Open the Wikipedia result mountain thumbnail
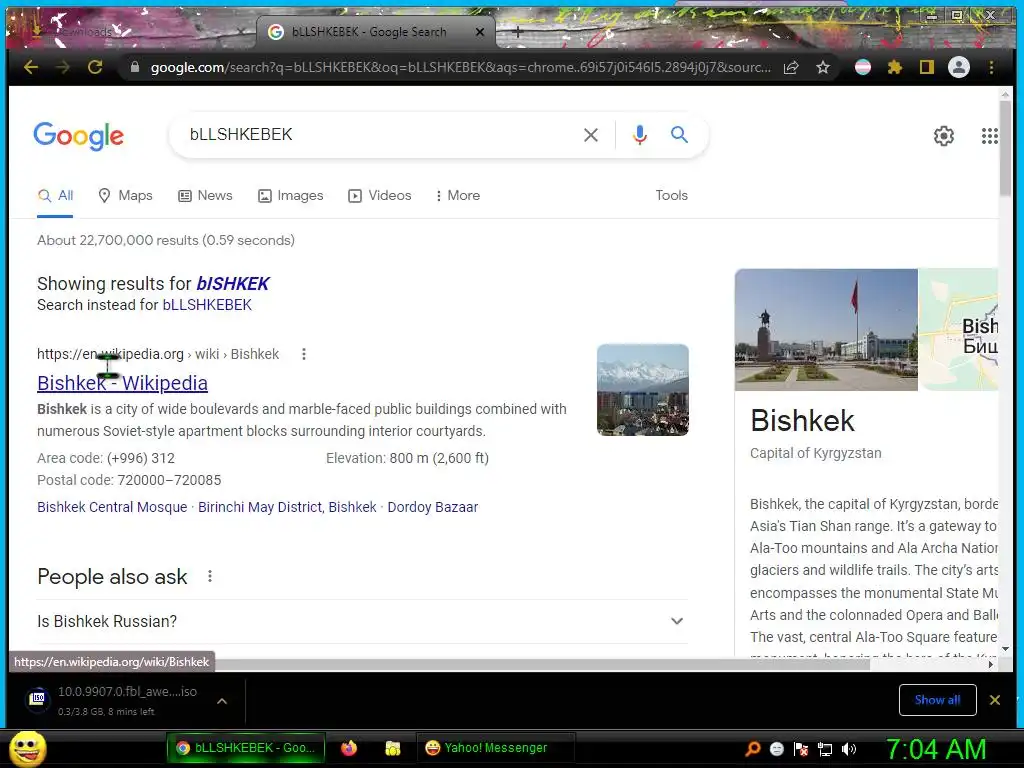This screenshot has height=768, width=1024. (643, 390)
